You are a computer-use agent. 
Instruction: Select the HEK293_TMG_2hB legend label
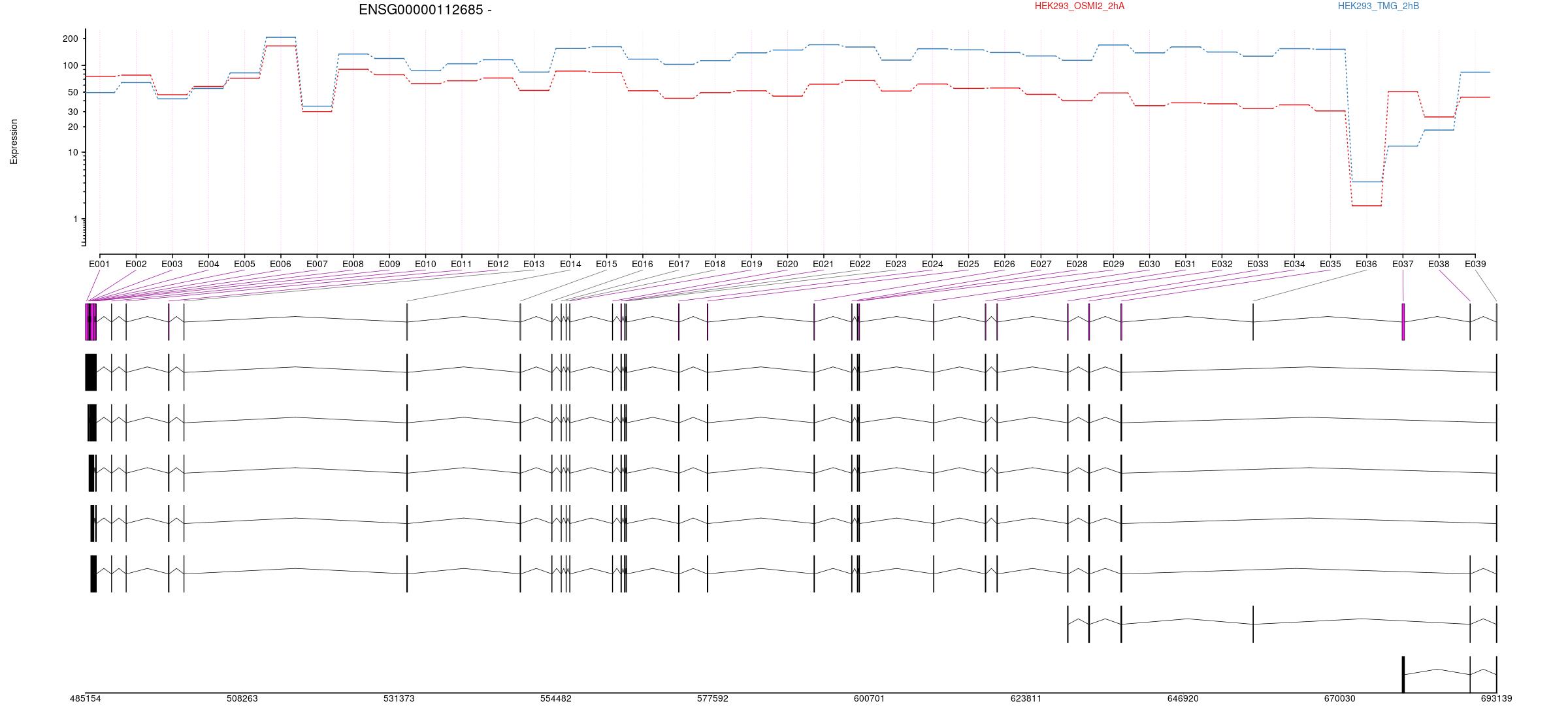pos(1379,6)
